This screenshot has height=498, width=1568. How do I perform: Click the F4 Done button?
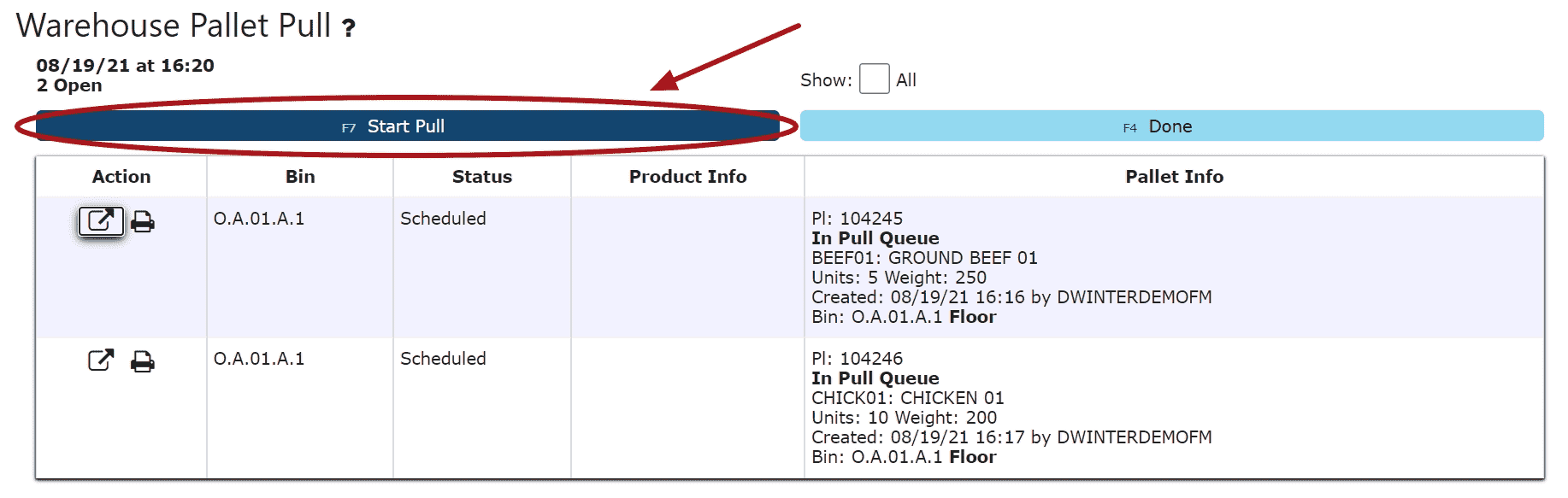pos(1171,126)
